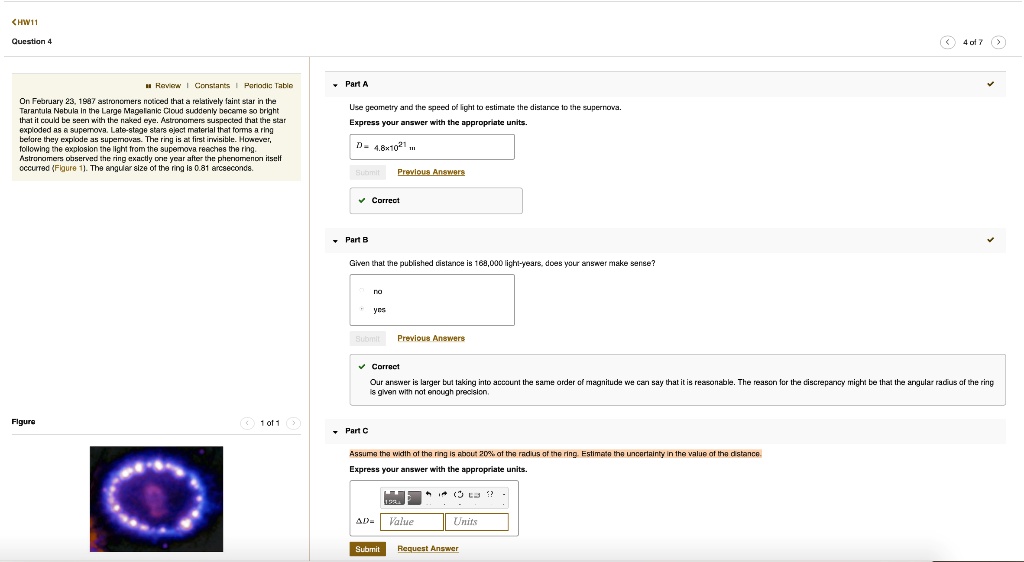Open the keyboard shortcuts icon
This screenshot has width=1024, height=562.
coord(474,495)
